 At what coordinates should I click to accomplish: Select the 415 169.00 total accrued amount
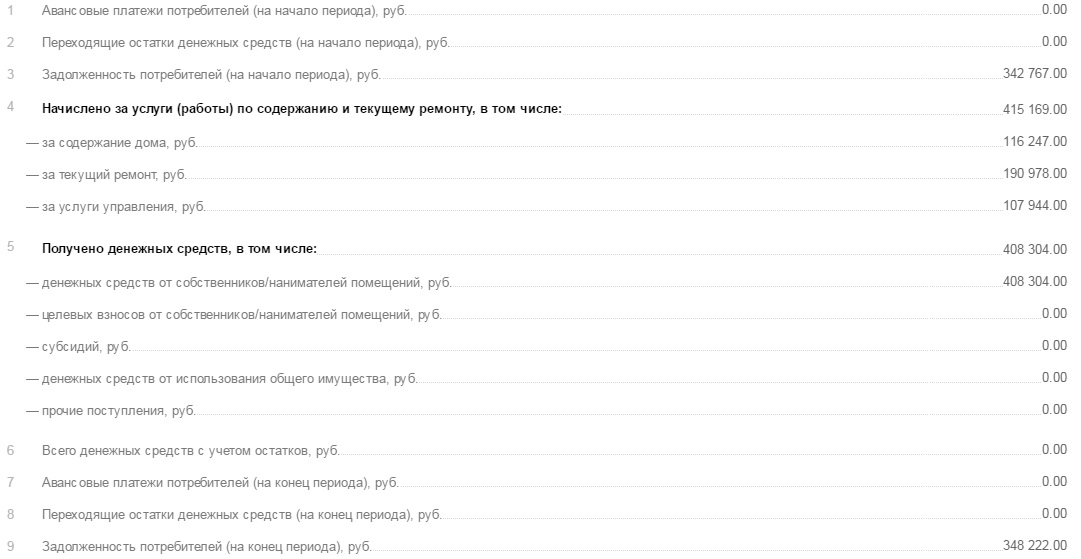(x=1035, y=109)
